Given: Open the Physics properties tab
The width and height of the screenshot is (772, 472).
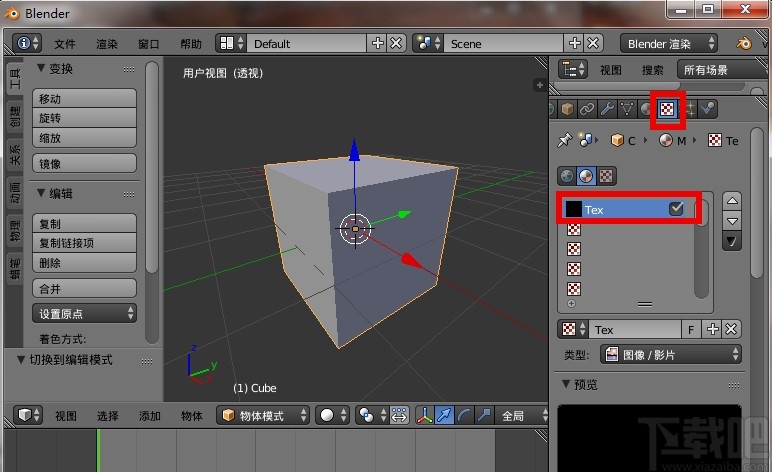Looking at the screenshot, I should [708, 109].
